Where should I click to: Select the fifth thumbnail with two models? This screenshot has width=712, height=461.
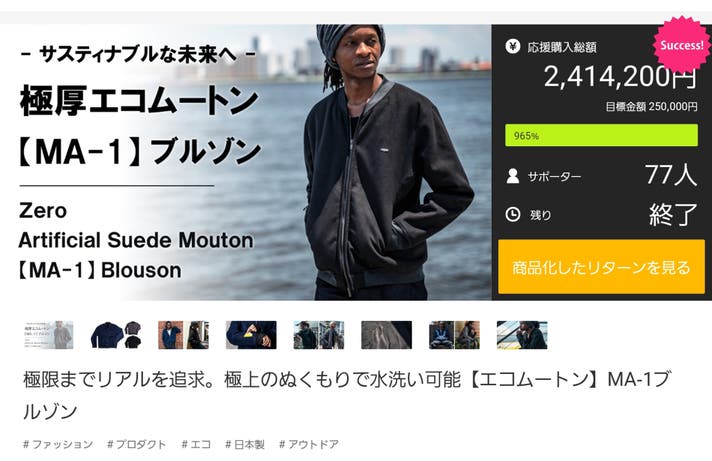tap(319, 335)
